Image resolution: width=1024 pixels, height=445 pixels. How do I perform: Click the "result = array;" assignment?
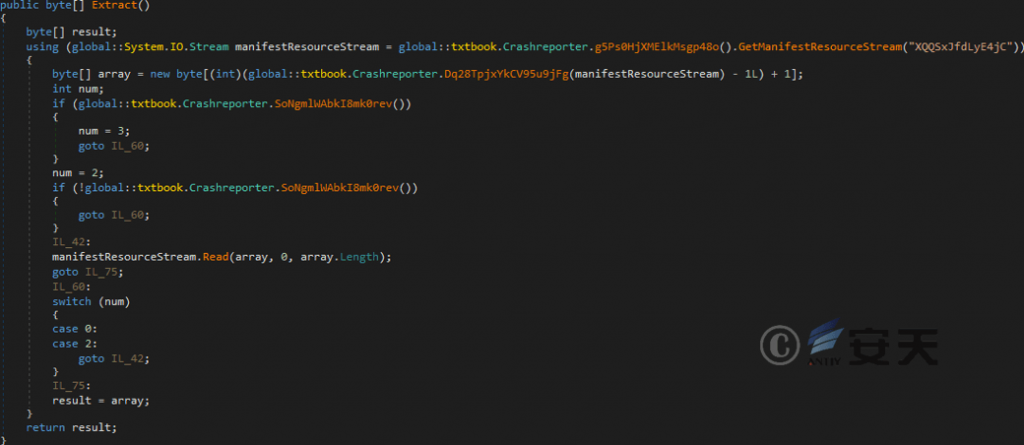100,399
